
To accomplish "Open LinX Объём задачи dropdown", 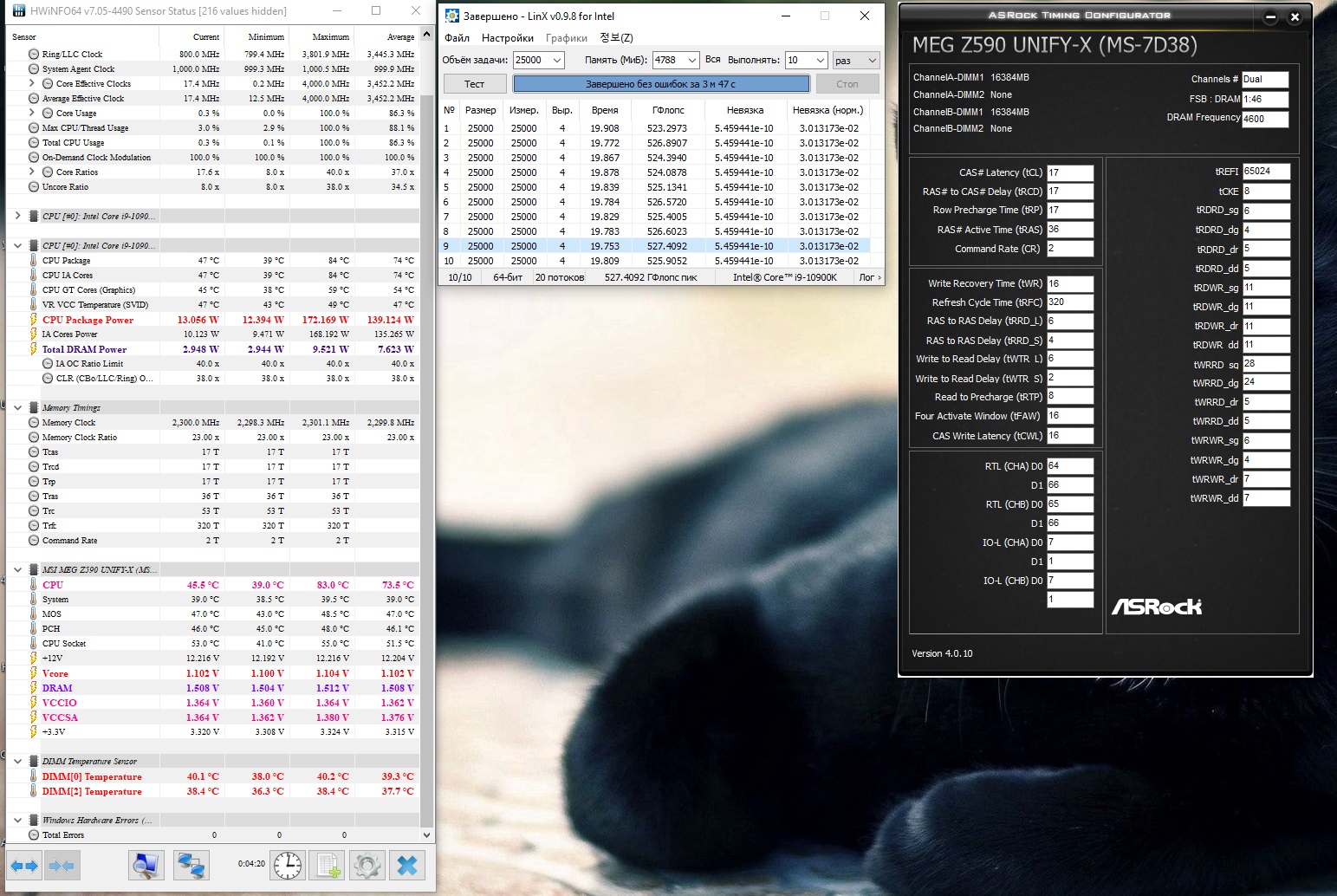I will (556, 60).
